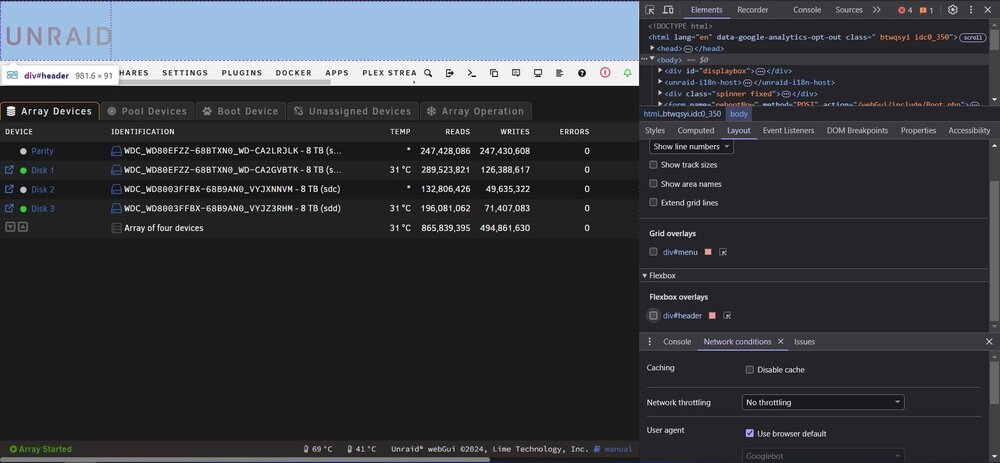Switch to the Computed tab in DevTools
The width and height of the screenshot is (1000, 463).
(696, 130)
